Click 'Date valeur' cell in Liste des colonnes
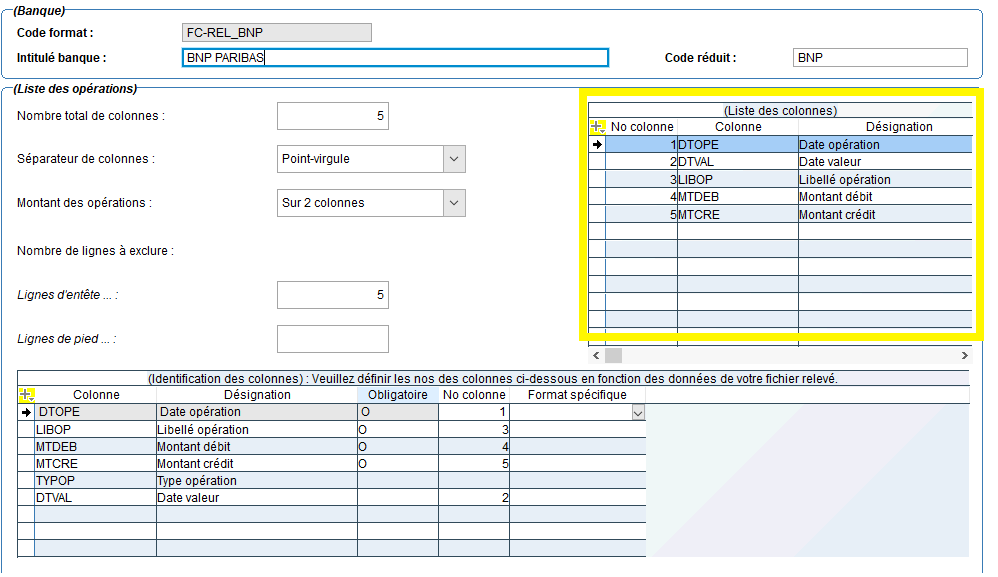This screenshot has height=577, width=998. (885, 162)
